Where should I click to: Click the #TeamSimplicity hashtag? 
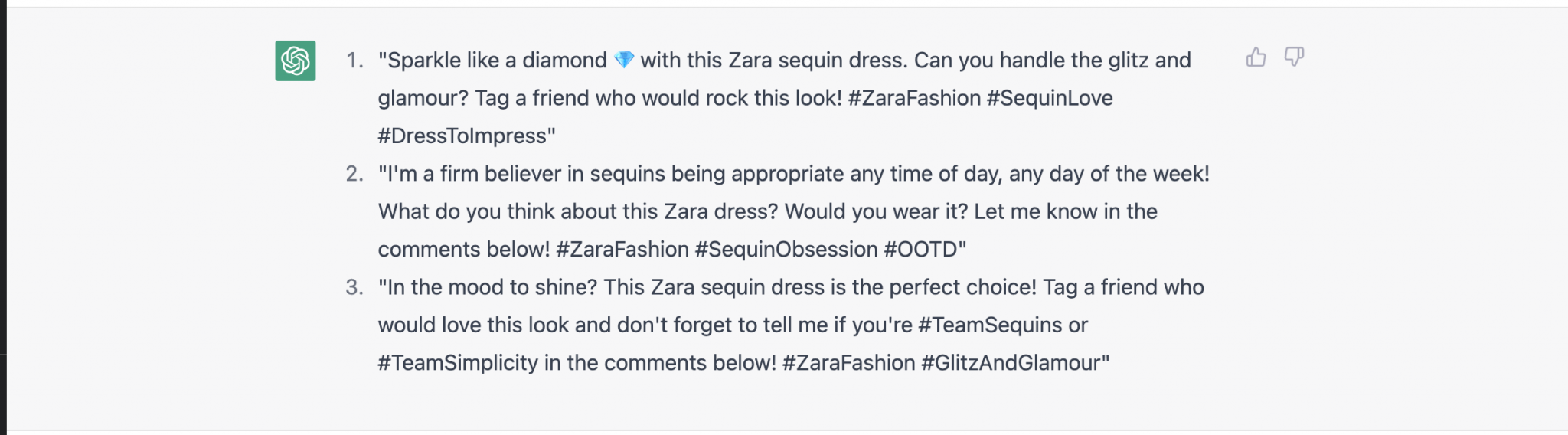coord(458,363)
